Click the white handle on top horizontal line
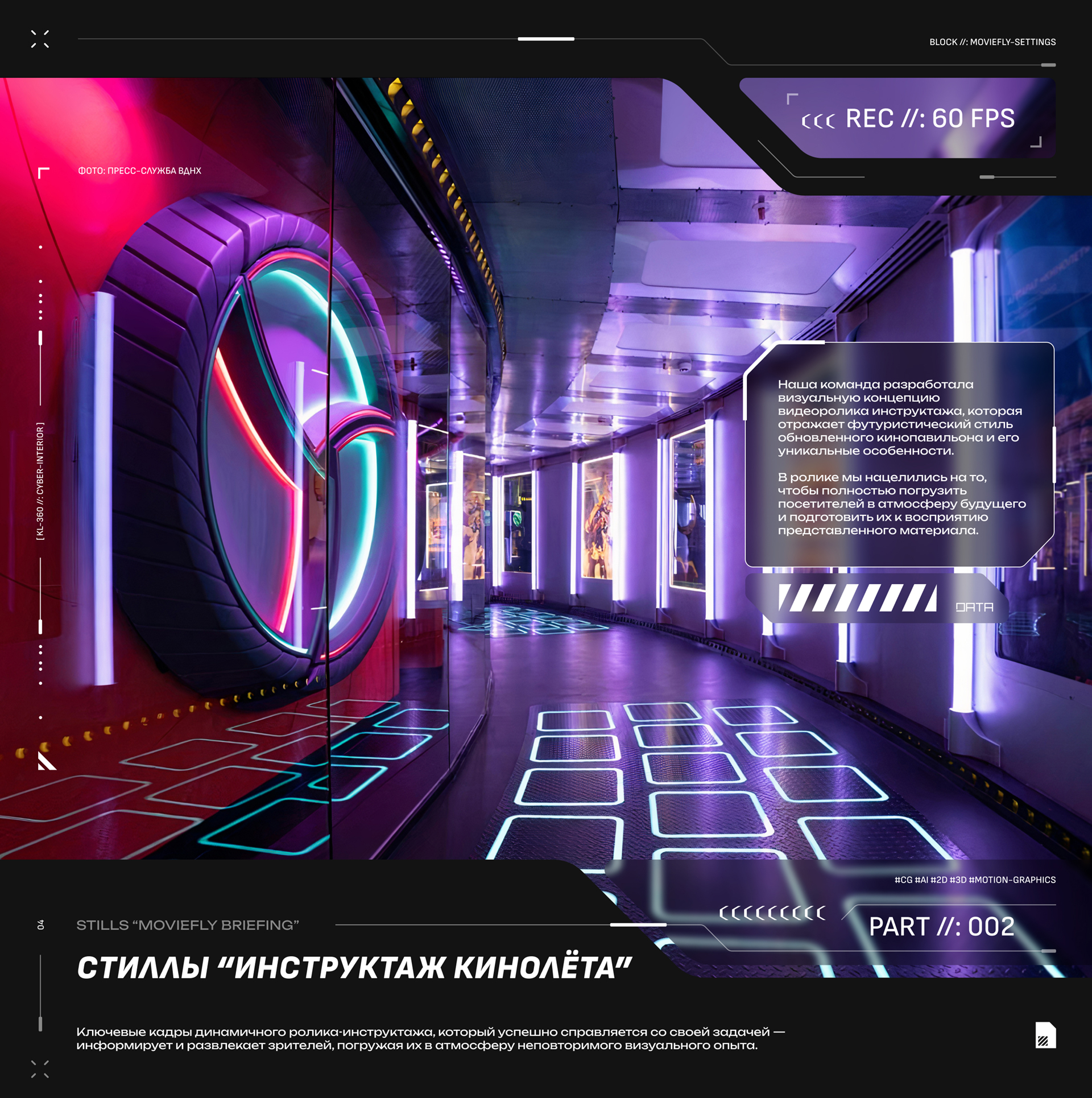The height and width of the screenshot is (1098, 1092). point(545,39)
